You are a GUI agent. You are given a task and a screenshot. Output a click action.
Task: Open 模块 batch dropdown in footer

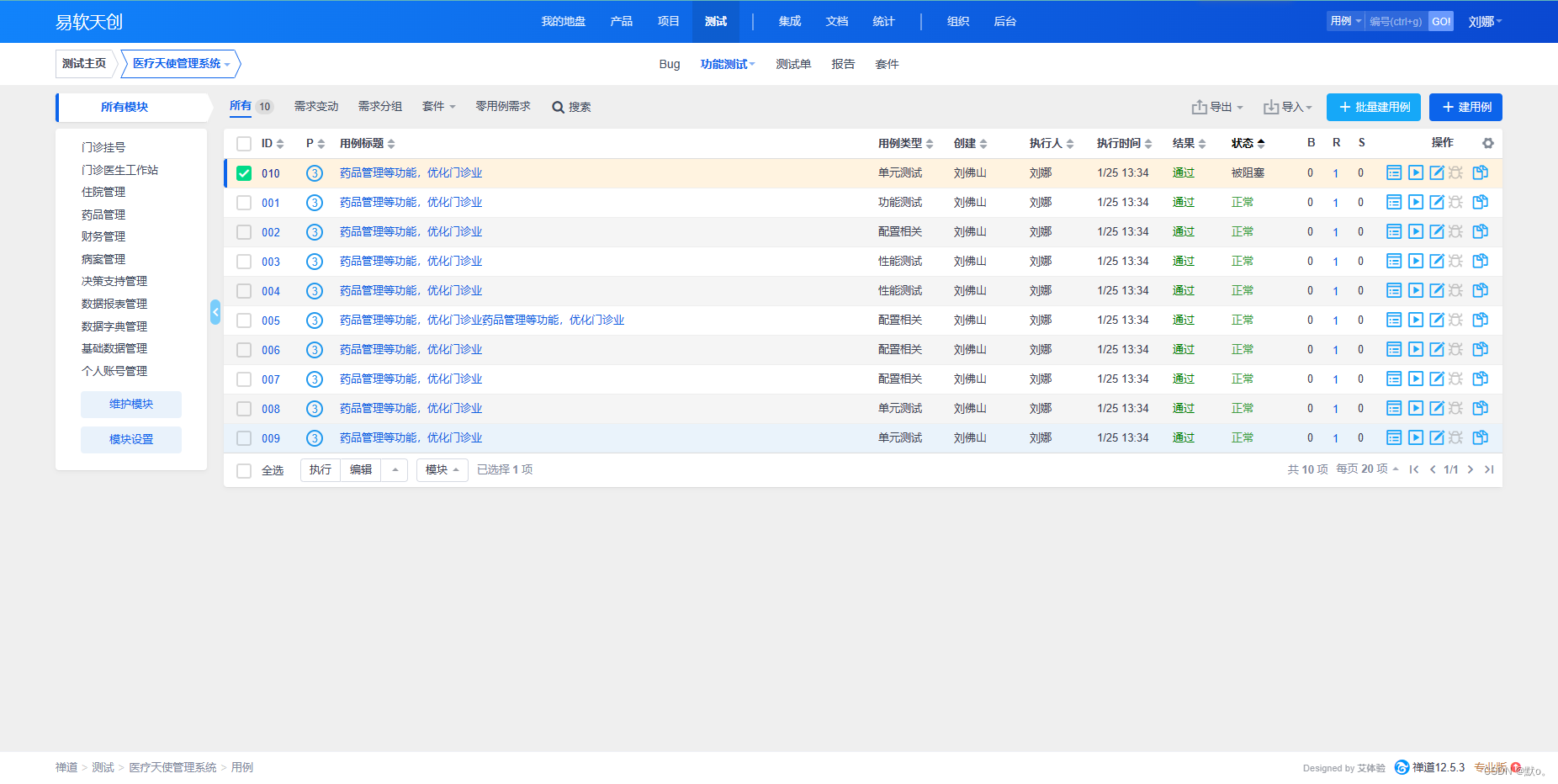(442, 469)
